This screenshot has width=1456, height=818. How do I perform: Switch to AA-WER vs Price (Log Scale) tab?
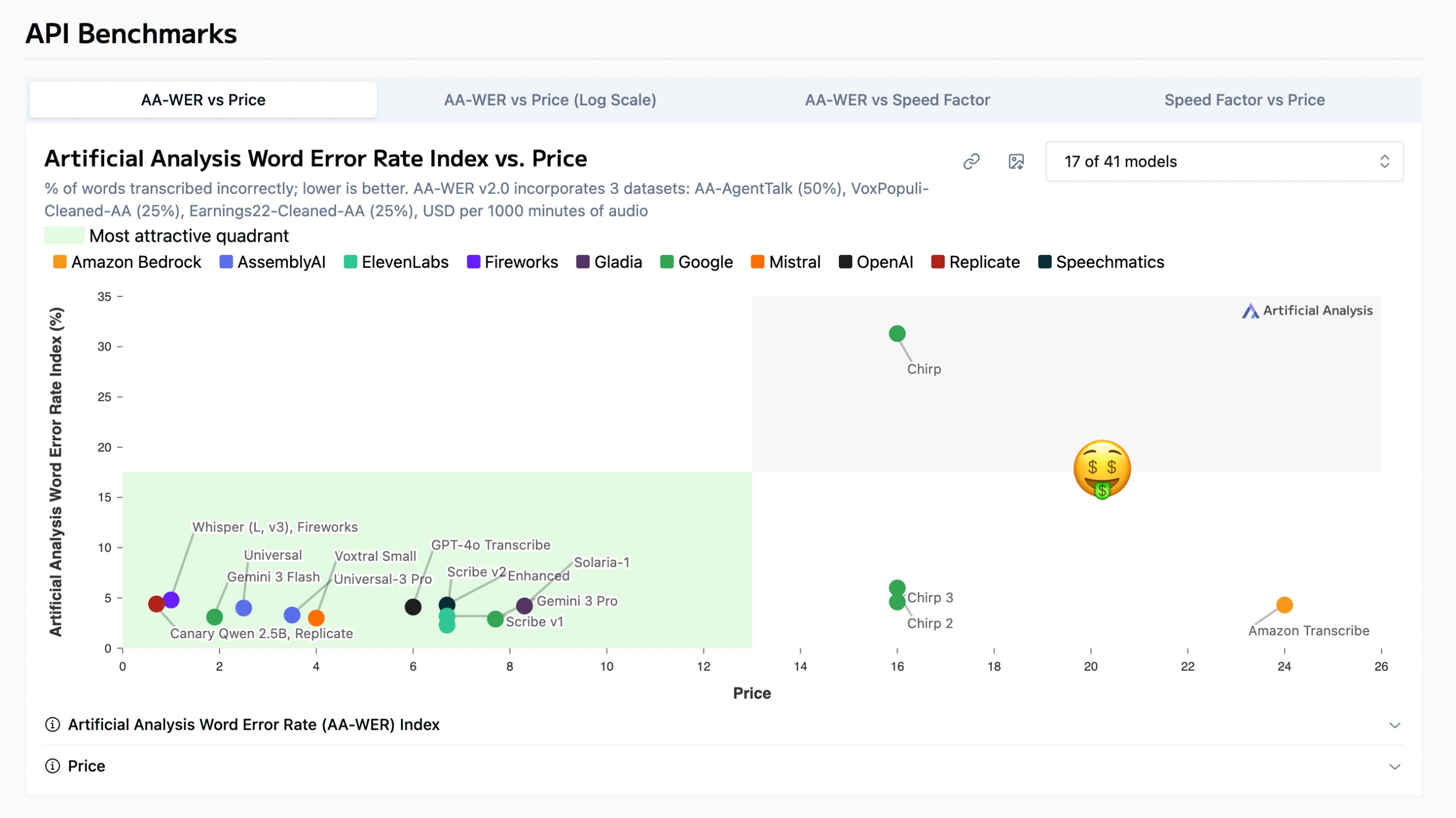point(550,100)
